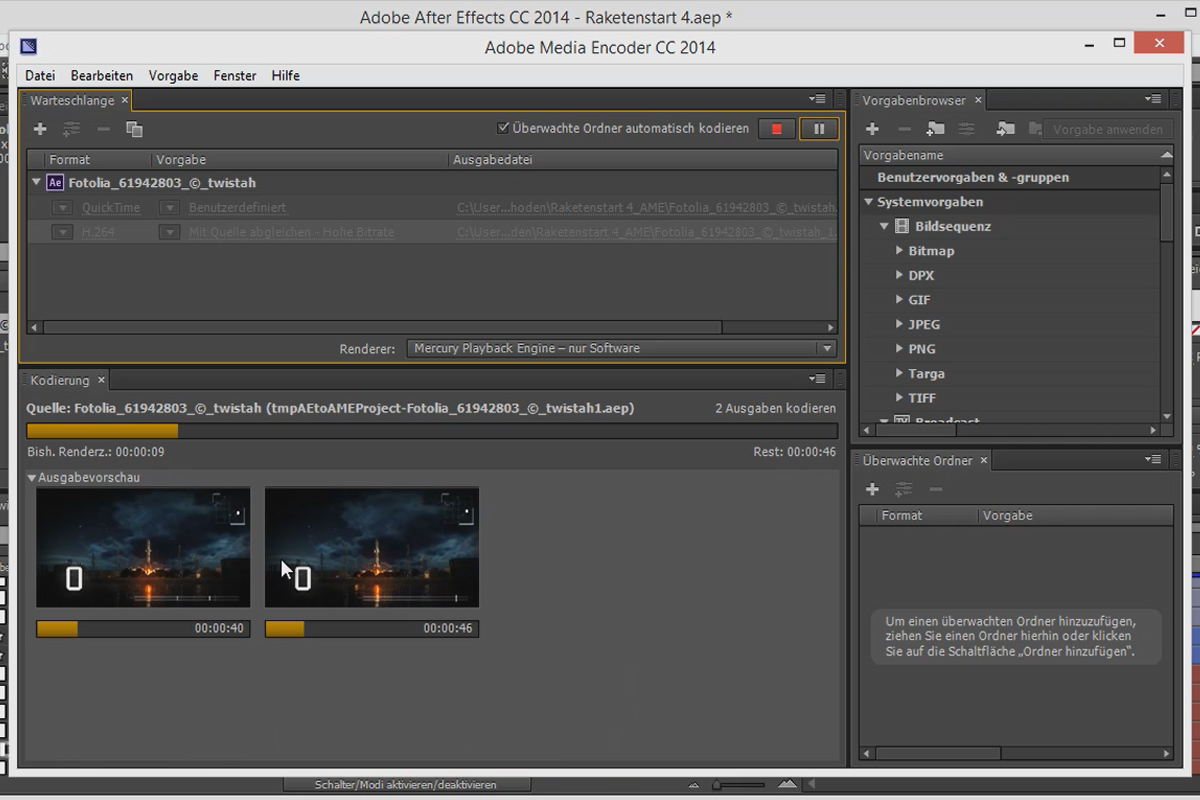Viewport: 1200px width, 800px height.
Task: Expand the PNG preset folder
Action: click(x=900, y=349)
